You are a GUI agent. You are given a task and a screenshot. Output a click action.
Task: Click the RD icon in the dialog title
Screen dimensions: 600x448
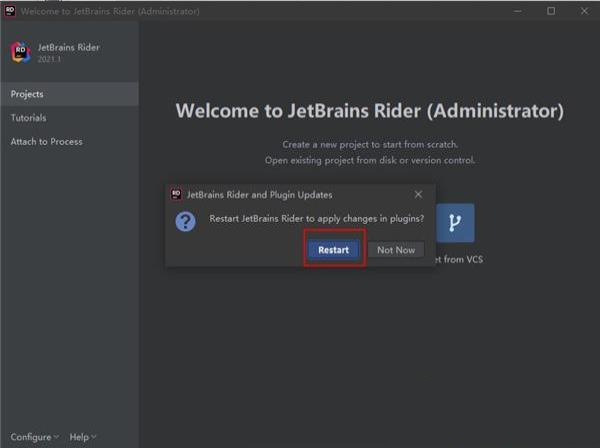pyautogui.click(x=177, y=194)
